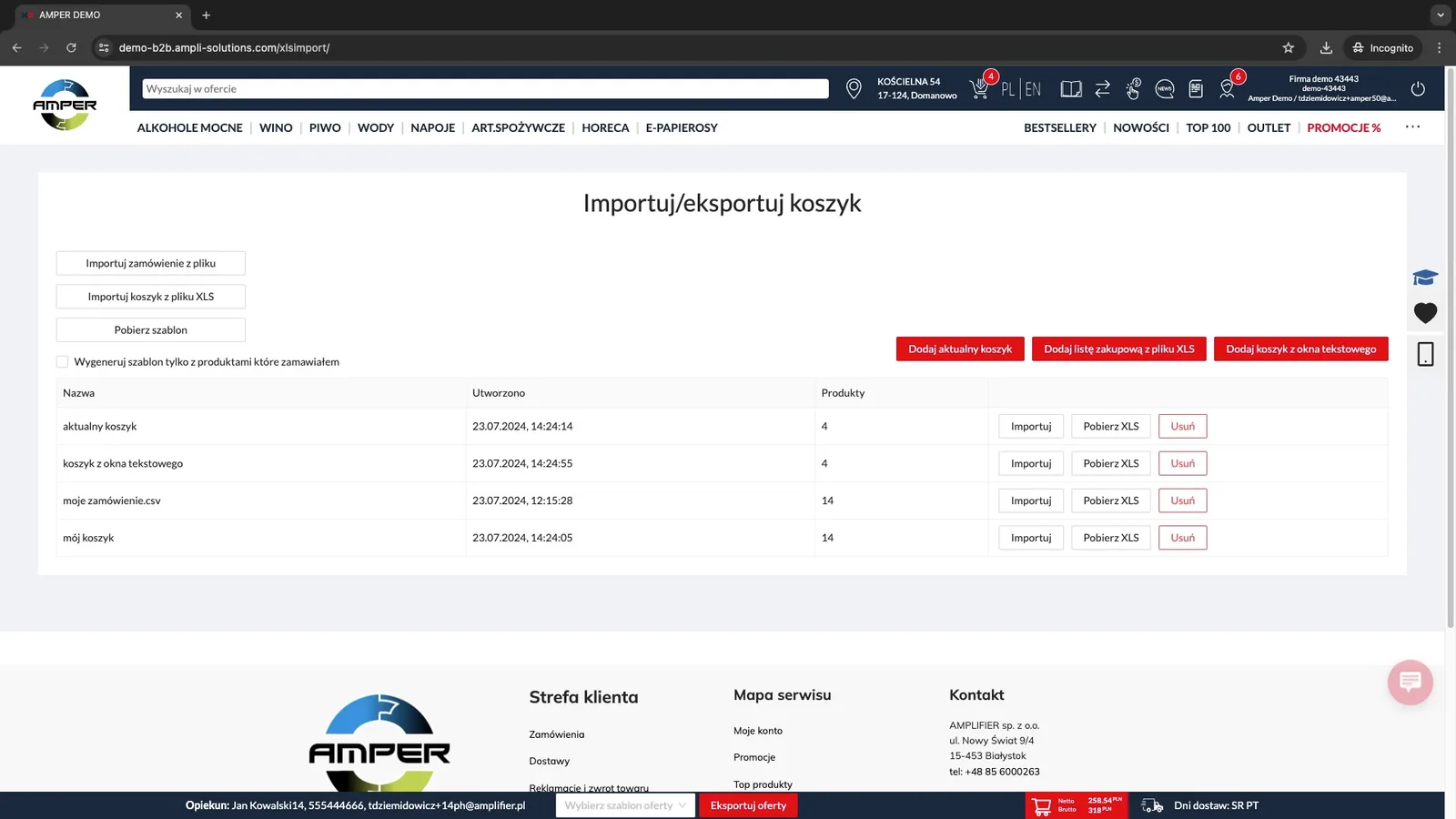Delete the 'mój koszyk' row

click(1182, 538)
